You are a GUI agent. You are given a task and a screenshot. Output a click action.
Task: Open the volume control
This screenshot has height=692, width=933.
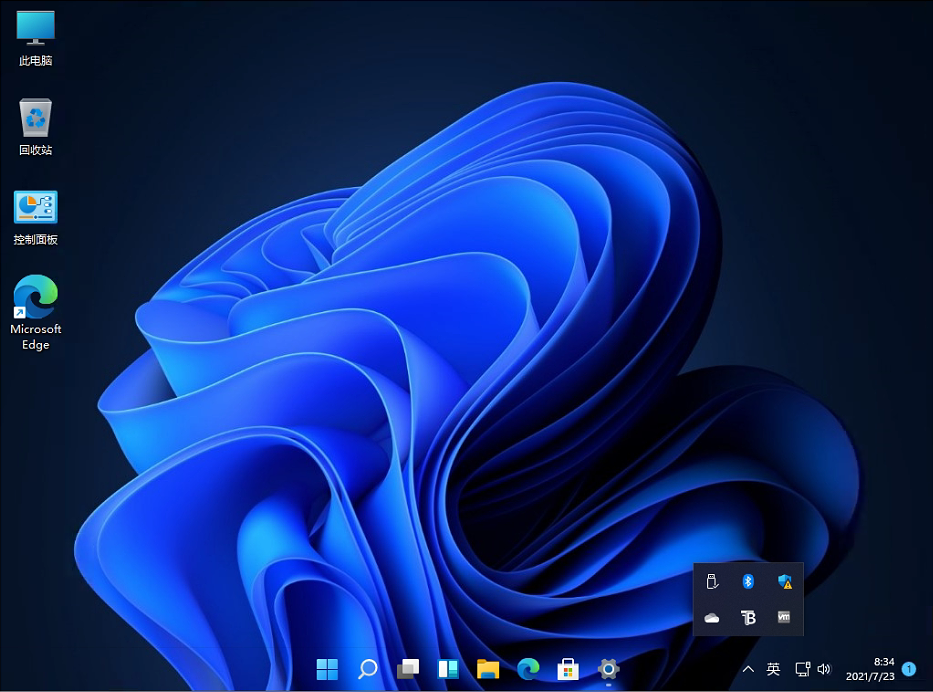[x=824, y=670]
